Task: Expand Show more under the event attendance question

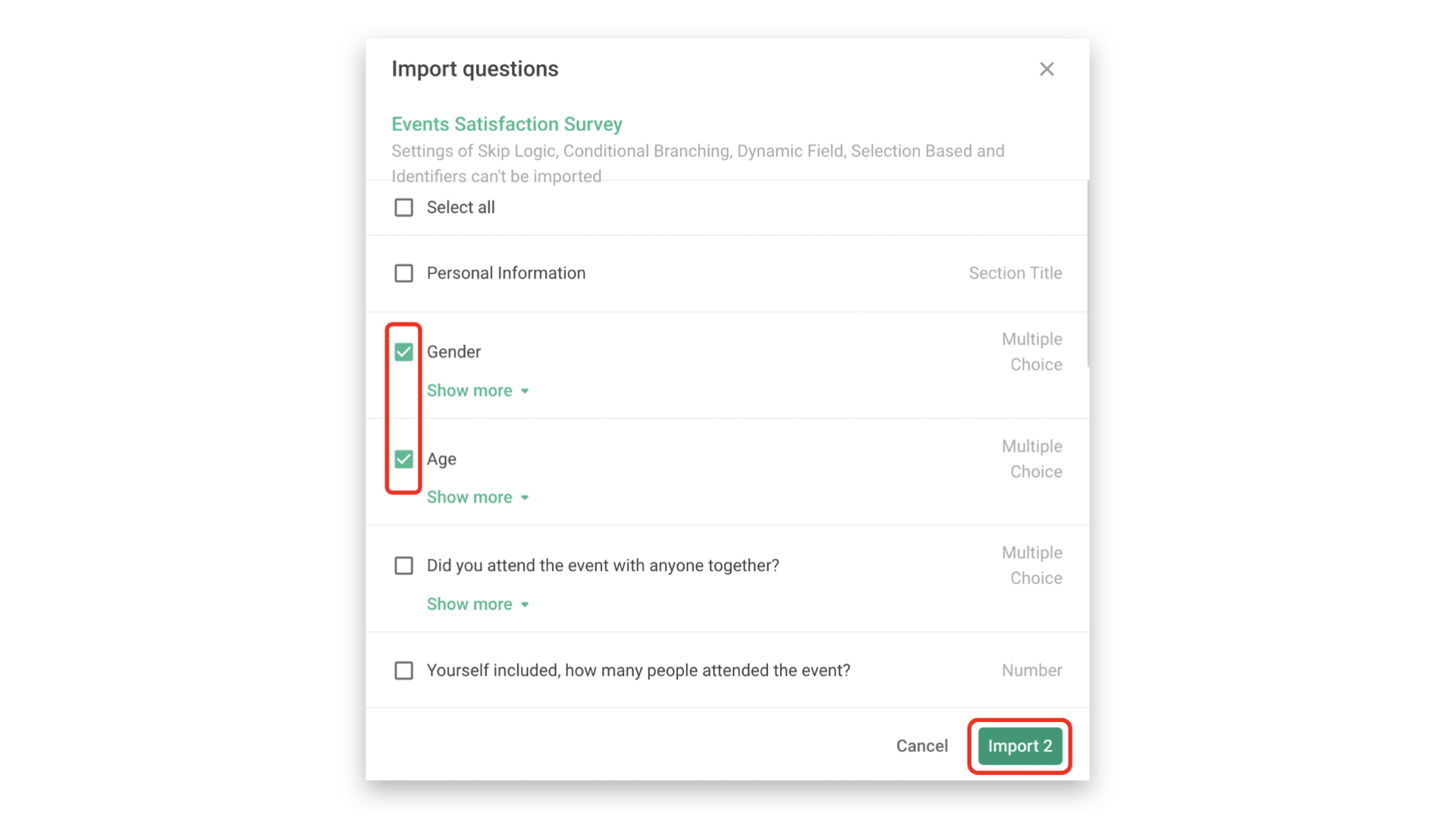Action: tap(469, 604)
